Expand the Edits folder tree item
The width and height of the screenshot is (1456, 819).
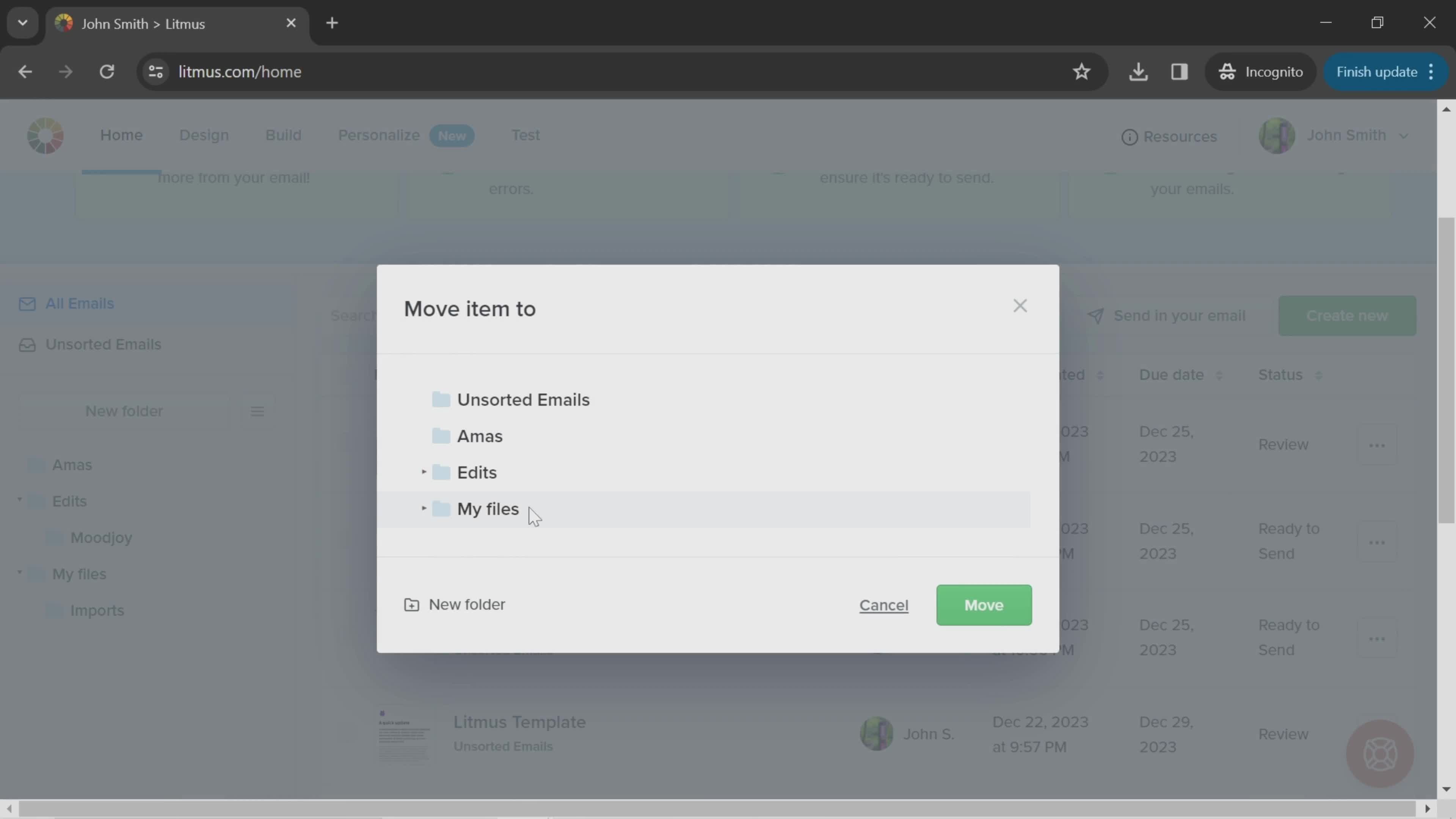tap(424, 471)
